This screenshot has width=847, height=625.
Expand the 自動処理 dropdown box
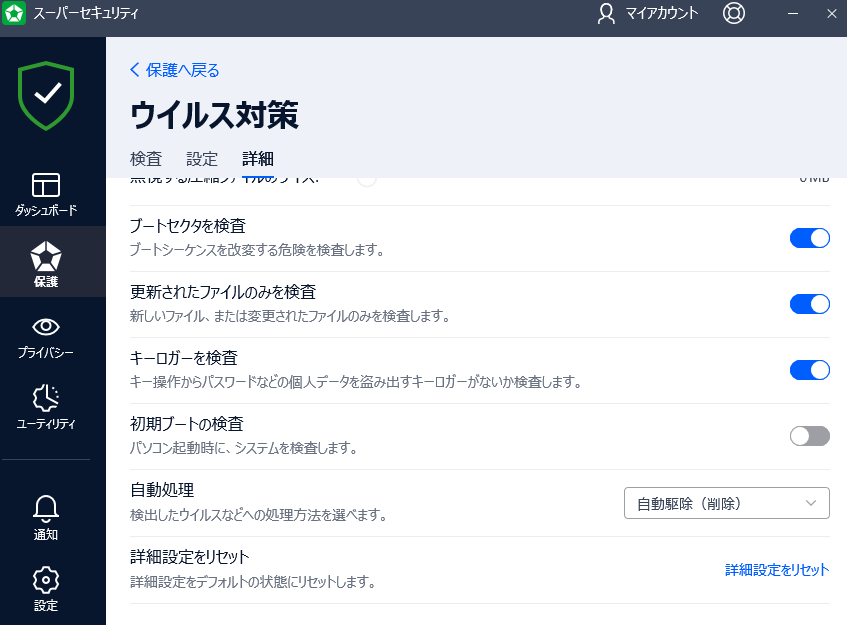pos(726,503)
